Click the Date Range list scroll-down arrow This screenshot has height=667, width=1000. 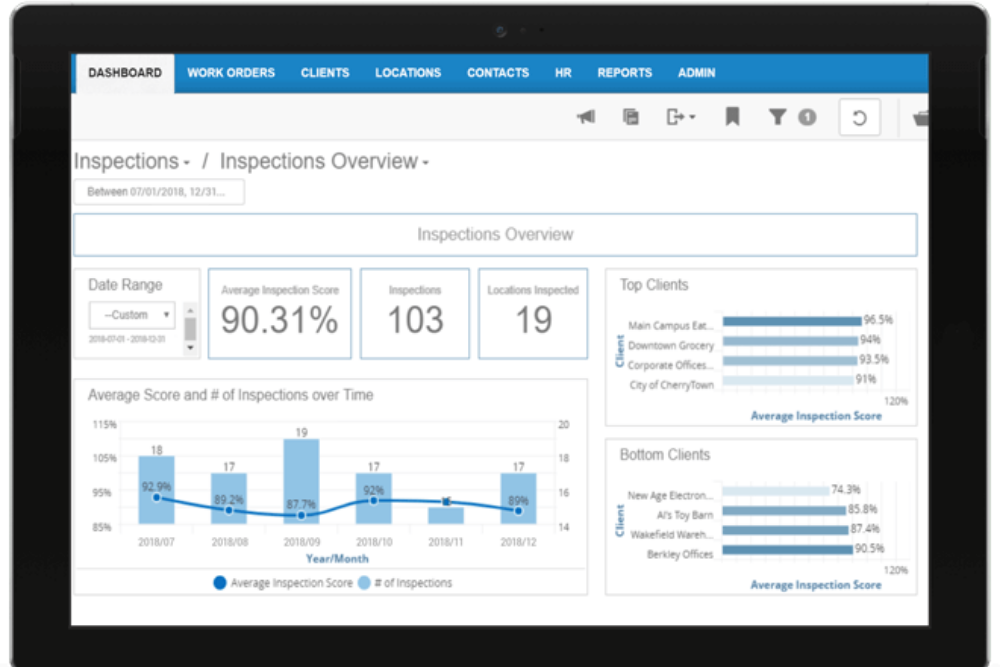coord(190,348)
